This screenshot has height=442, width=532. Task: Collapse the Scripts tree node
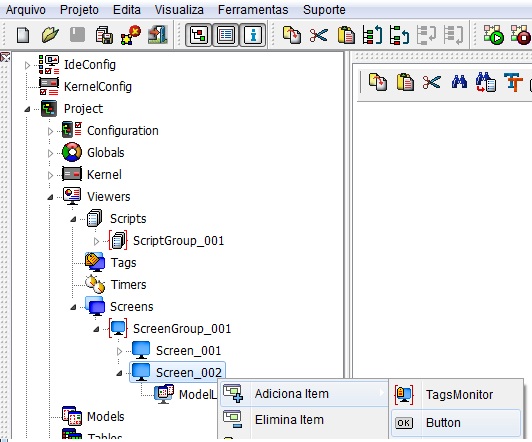pos(73,219)
